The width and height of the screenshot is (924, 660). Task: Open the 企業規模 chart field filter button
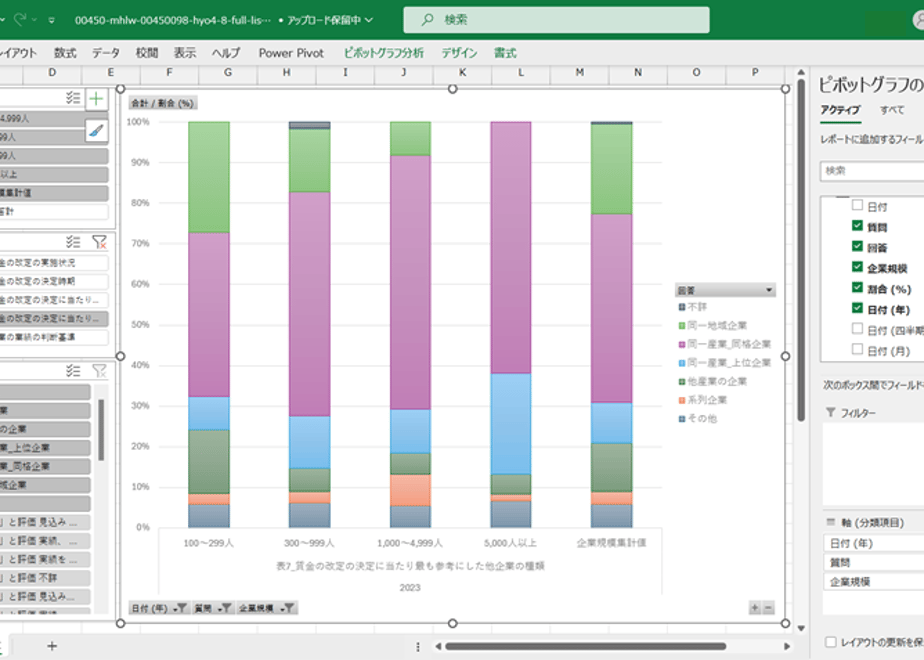267,608
